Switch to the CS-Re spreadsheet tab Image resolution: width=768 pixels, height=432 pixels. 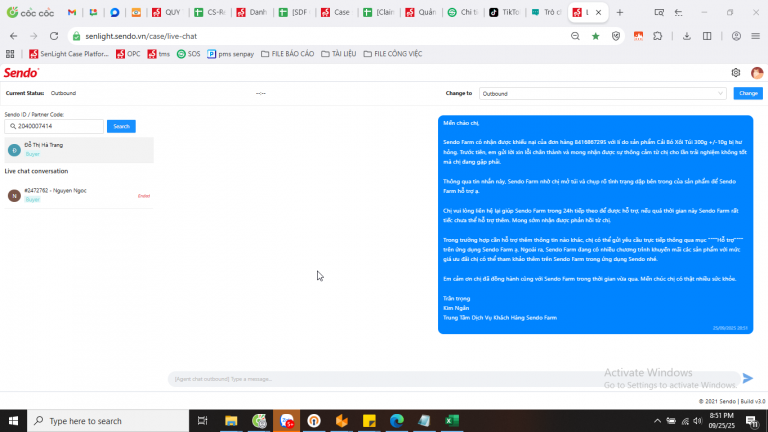click(209, 12)
